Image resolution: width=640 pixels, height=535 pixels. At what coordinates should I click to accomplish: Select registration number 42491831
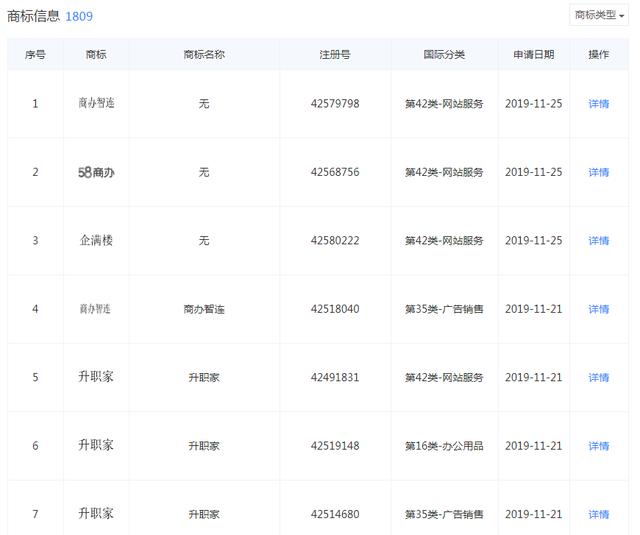tap(335, 377)
